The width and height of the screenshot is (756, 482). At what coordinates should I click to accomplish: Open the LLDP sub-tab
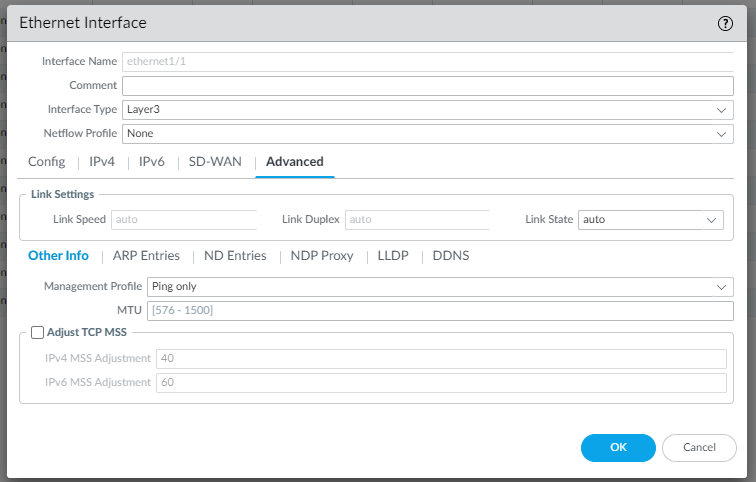click(393, 256)
